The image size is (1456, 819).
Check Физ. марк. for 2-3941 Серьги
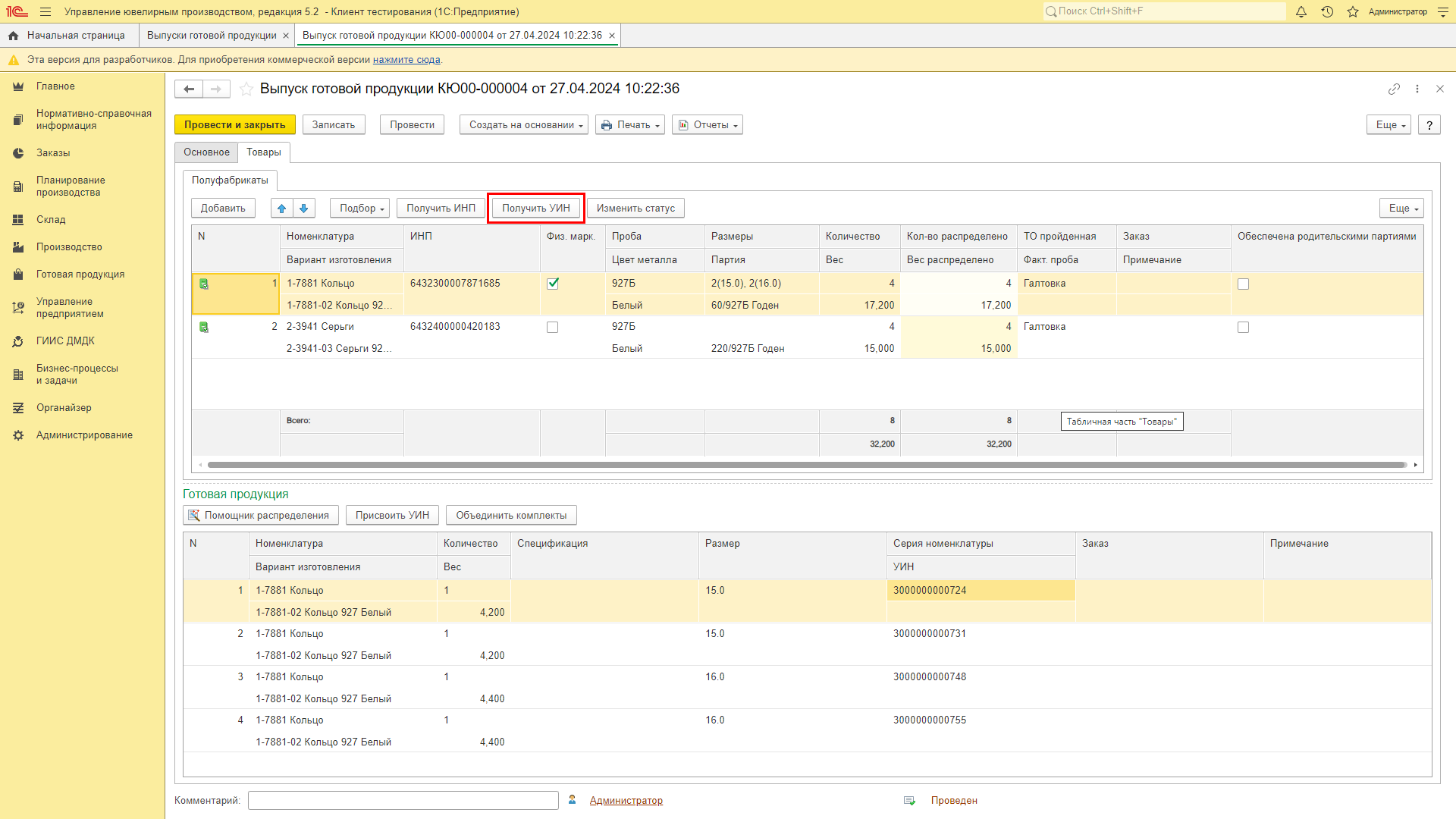[x=553, y=328]
